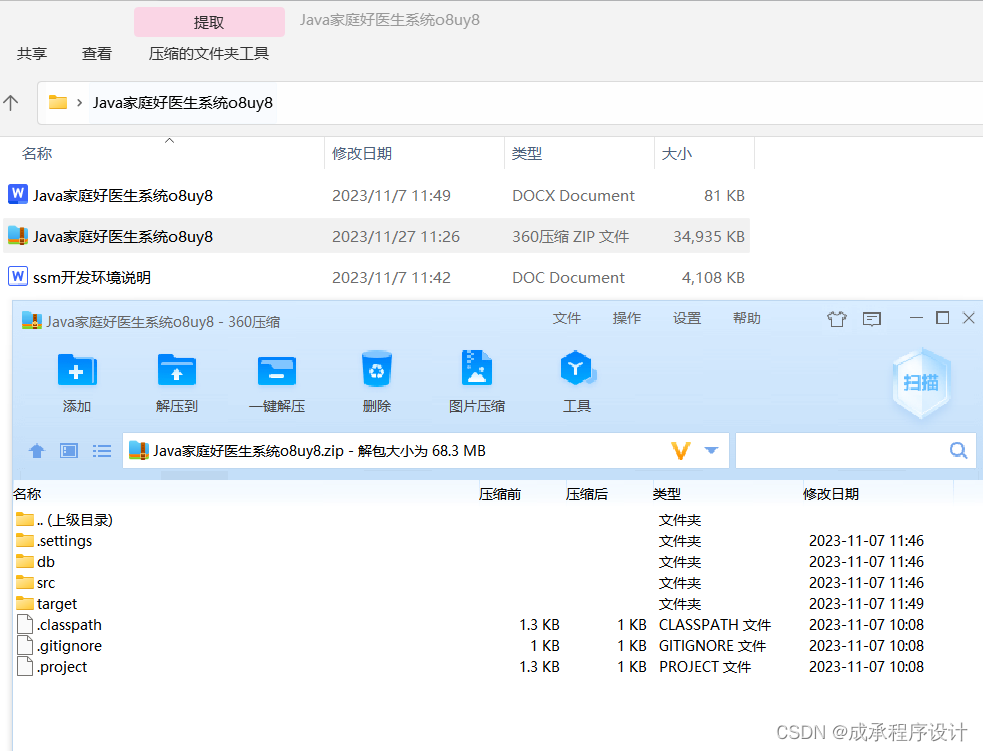
Task: Sort archive entries by 压缩后 column
Action: [x=587, y=494]
